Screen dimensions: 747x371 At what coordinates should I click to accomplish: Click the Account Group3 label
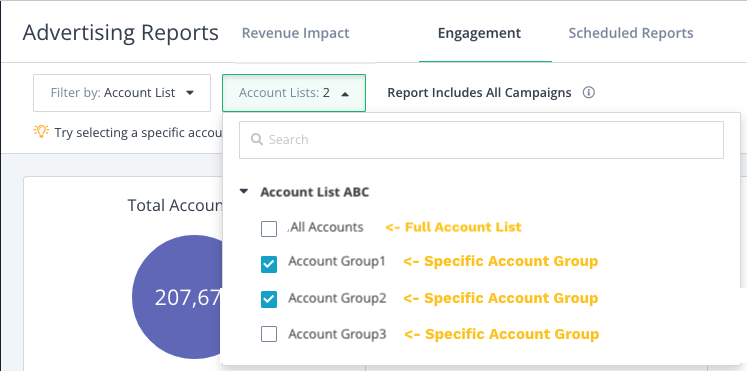click(x=337, y=334)
